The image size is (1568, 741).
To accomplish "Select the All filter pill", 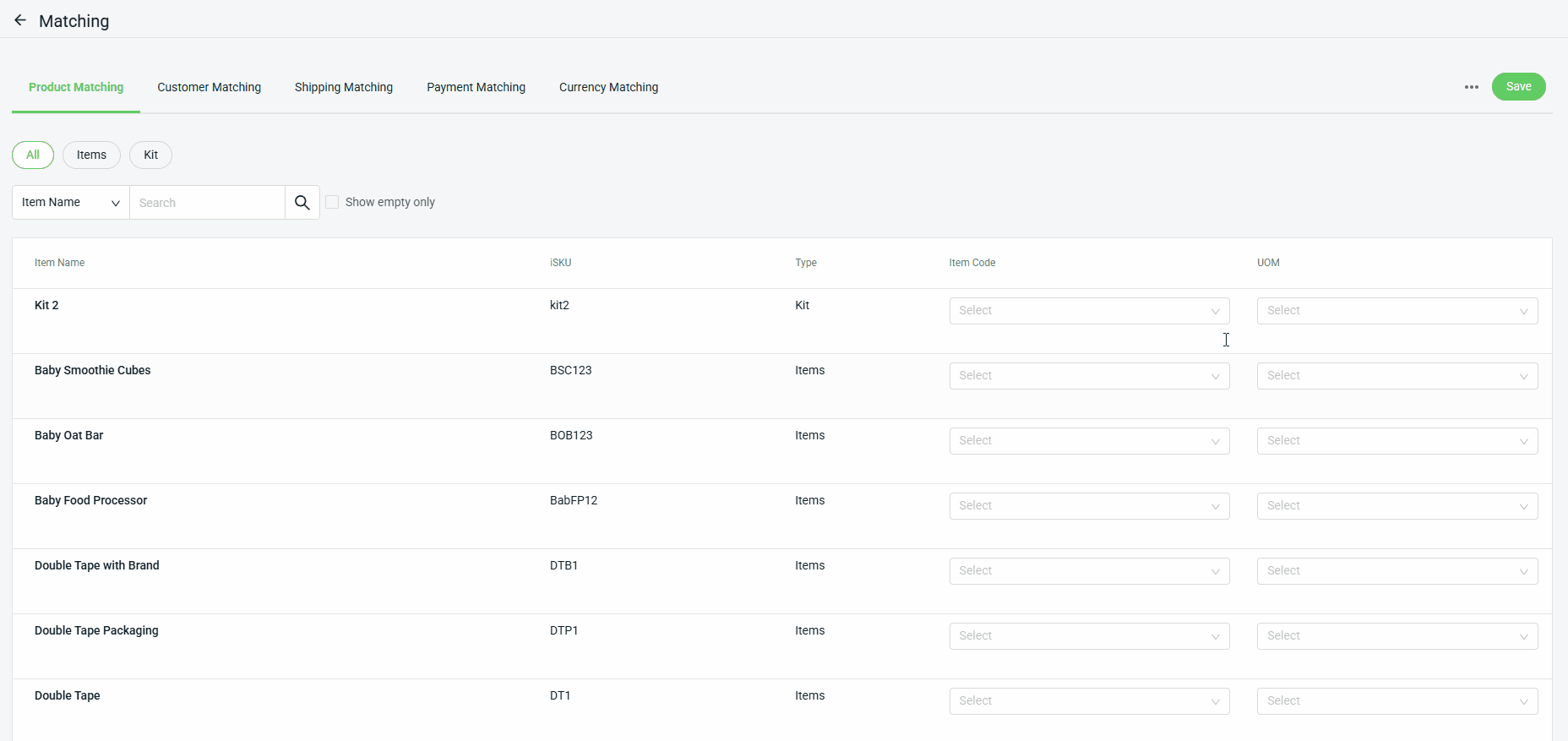I will [33, 155].
